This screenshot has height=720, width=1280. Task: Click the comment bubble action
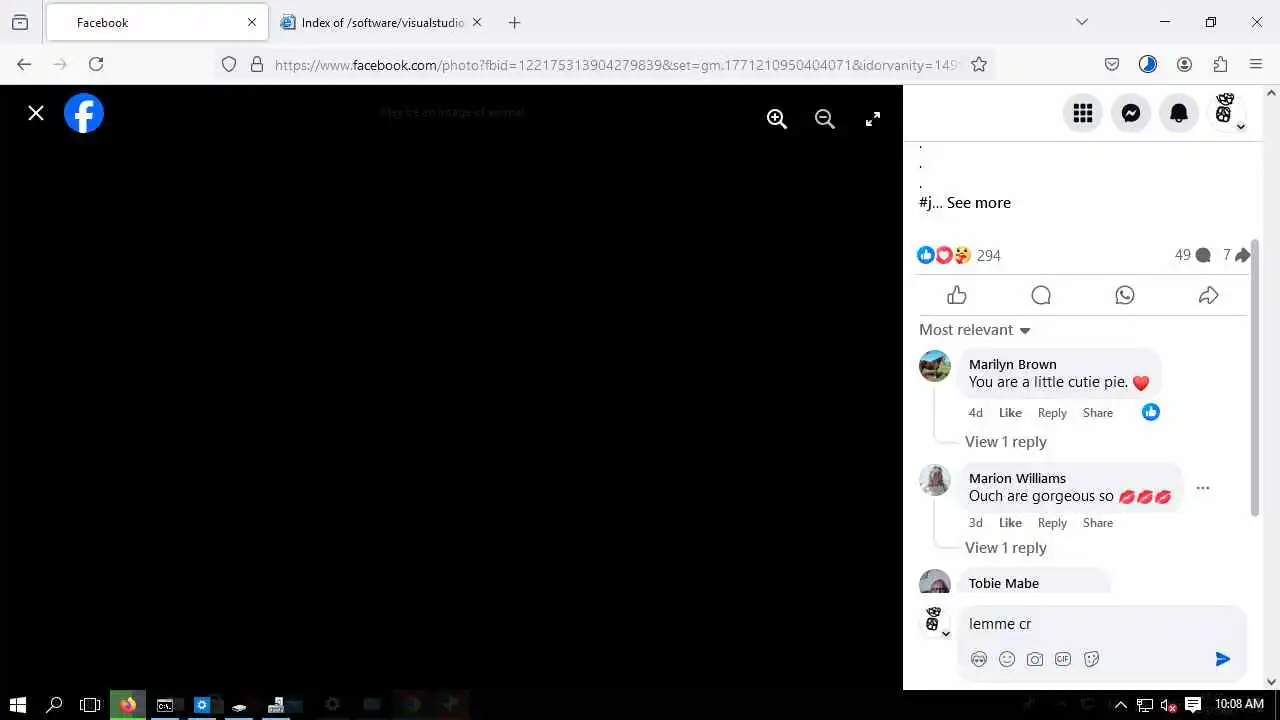[1041, 295]
